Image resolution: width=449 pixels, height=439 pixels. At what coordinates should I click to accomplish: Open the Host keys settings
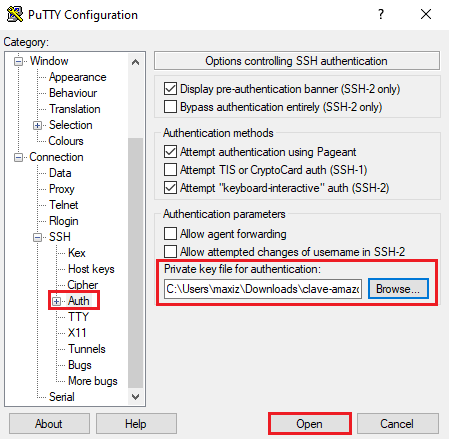pos(91,269)
